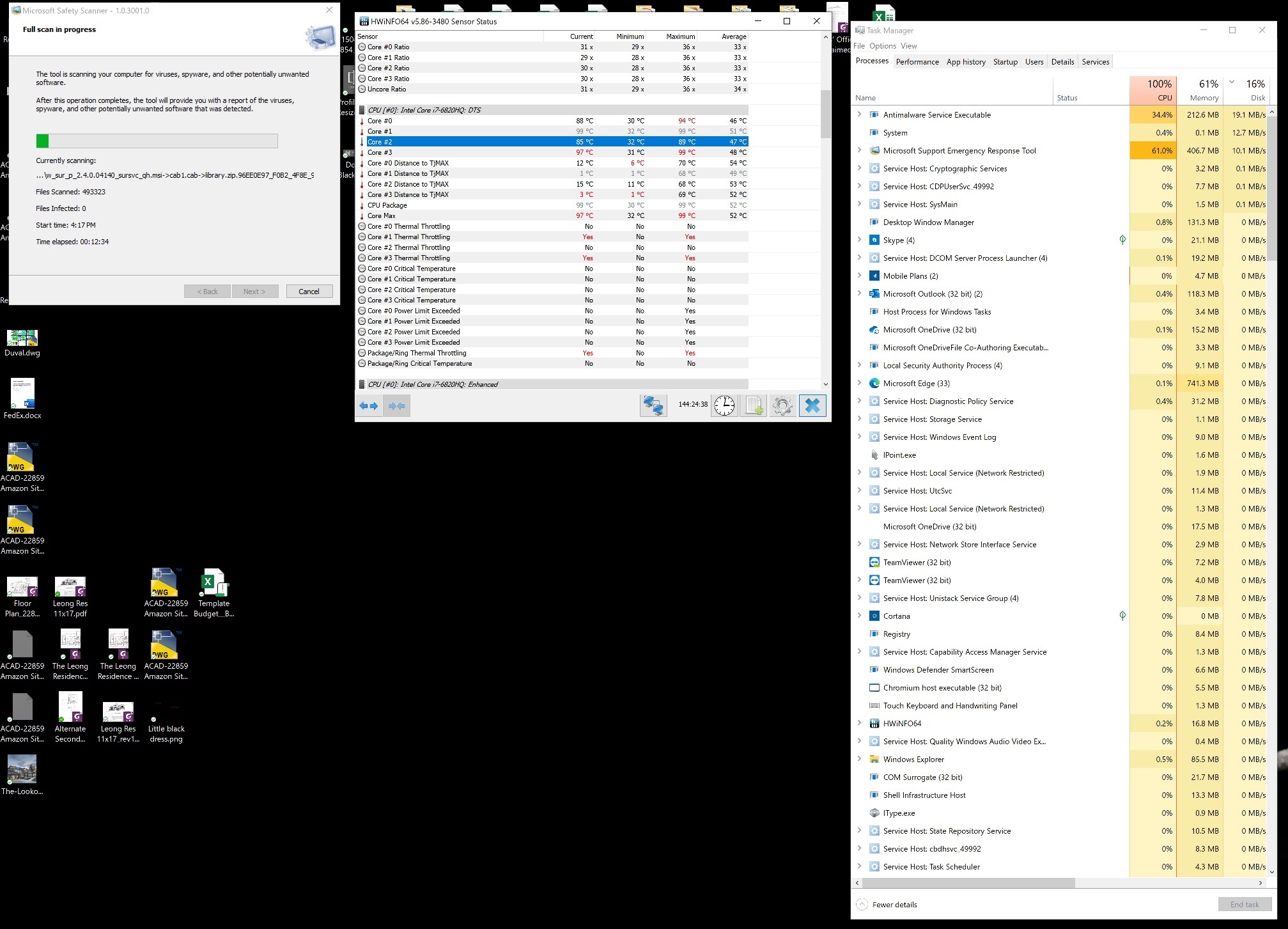Image resolution: width=1288 pixels, height=929 pixels.
Task: Click HWiNFO expand columns arrows icon
Action: 369,405
